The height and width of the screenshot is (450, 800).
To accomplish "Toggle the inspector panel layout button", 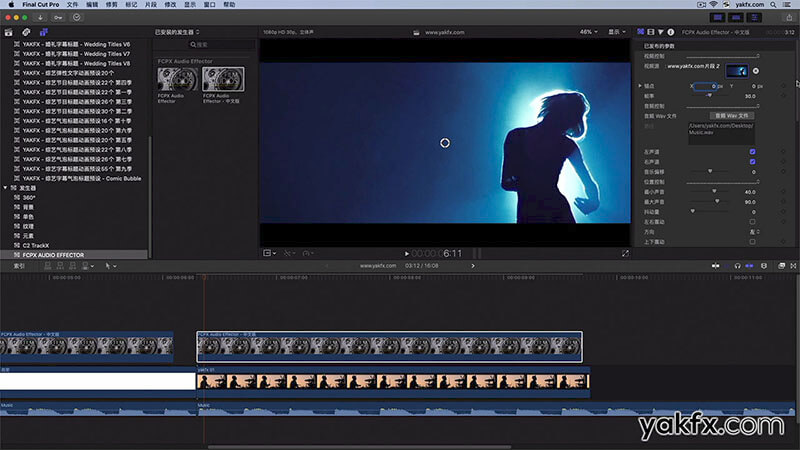I will tap(754, 17).
